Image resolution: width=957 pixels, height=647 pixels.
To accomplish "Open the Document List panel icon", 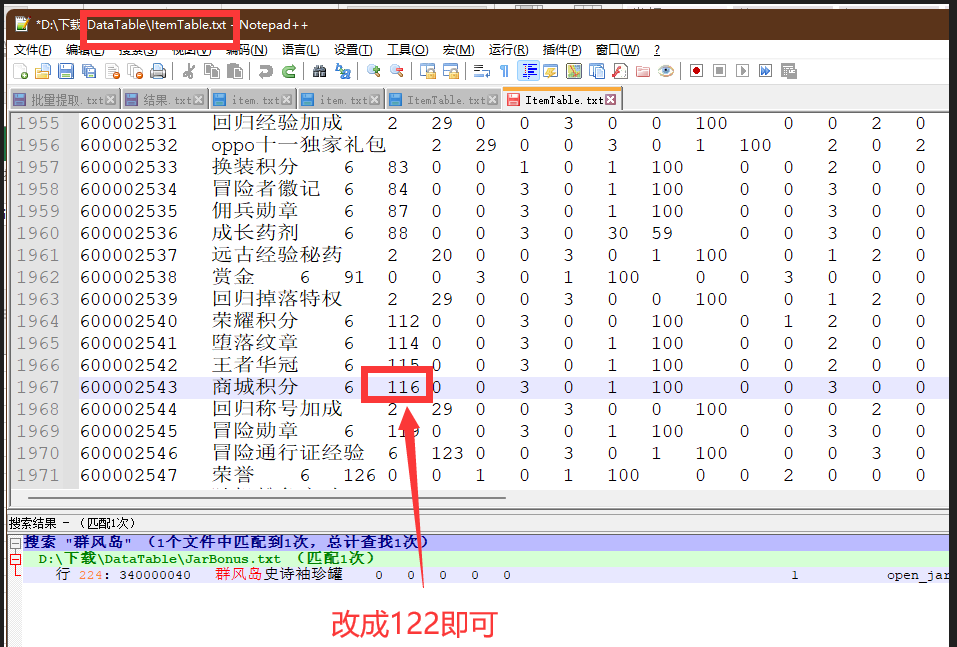I will [597, 71].
